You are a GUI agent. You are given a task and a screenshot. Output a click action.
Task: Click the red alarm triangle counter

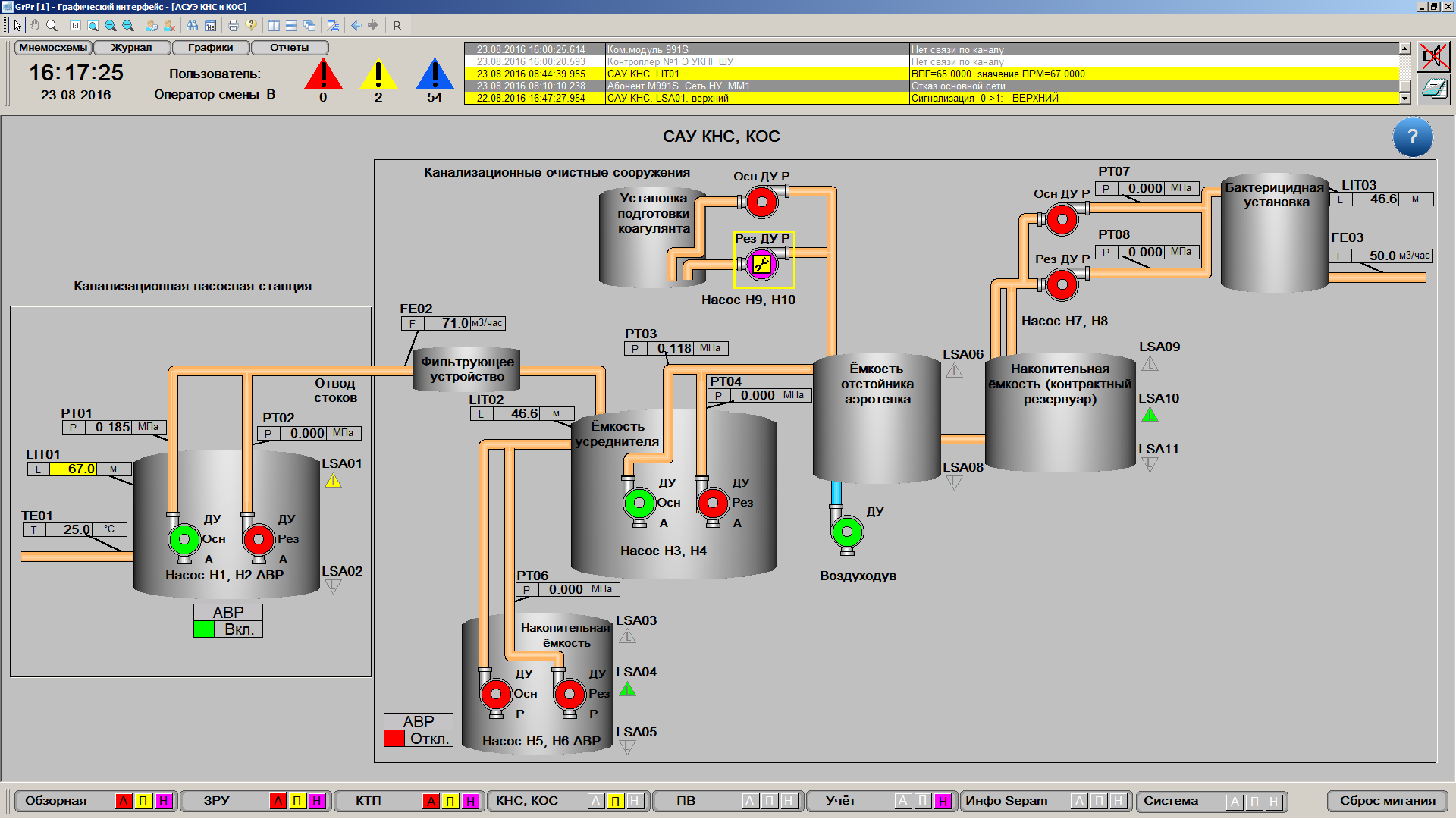tap(323, 76)
